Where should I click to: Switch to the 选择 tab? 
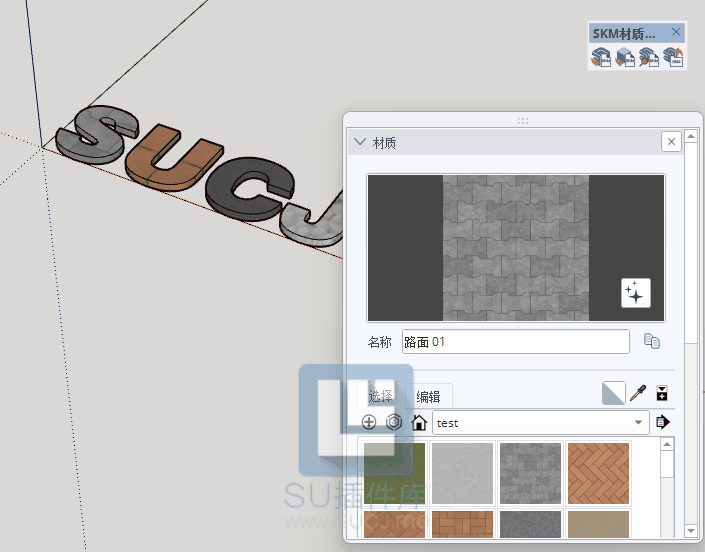[x=380, y=395]
